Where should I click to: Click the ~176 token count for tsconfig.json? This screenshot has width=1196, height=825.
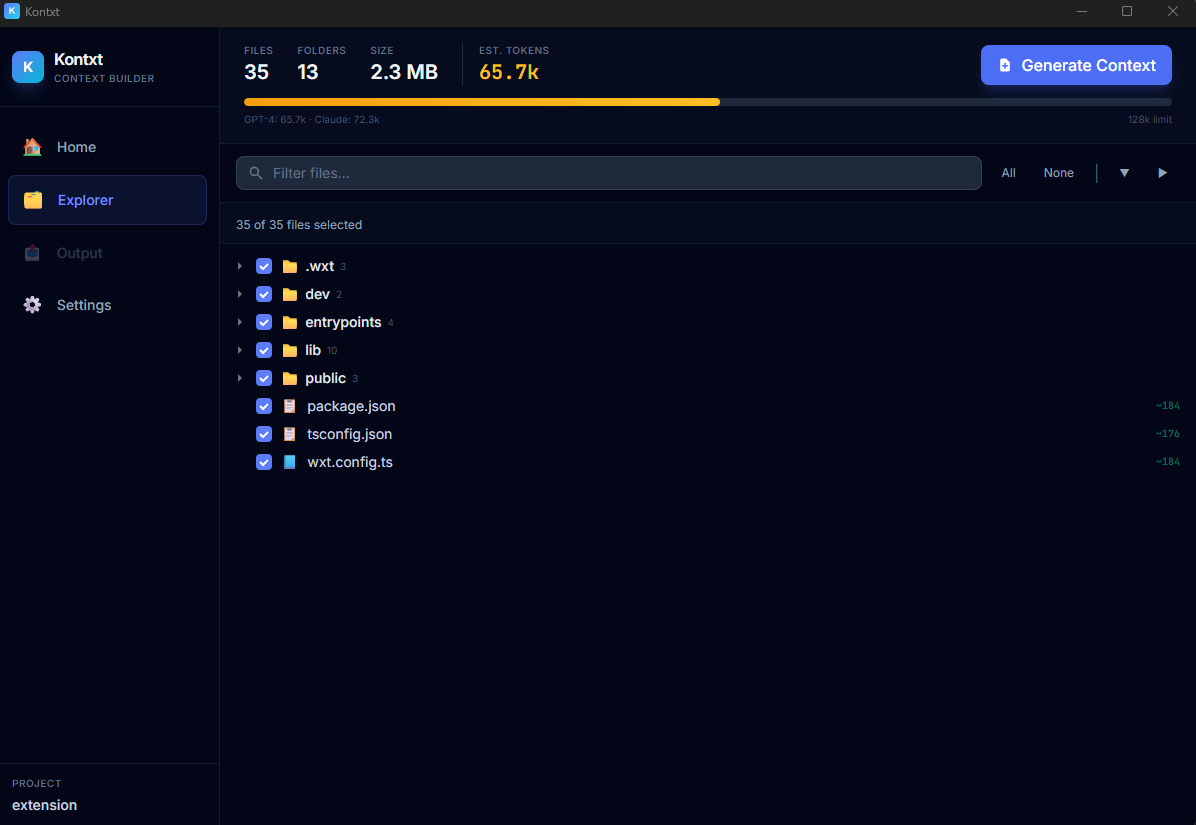click(1168, 434)
